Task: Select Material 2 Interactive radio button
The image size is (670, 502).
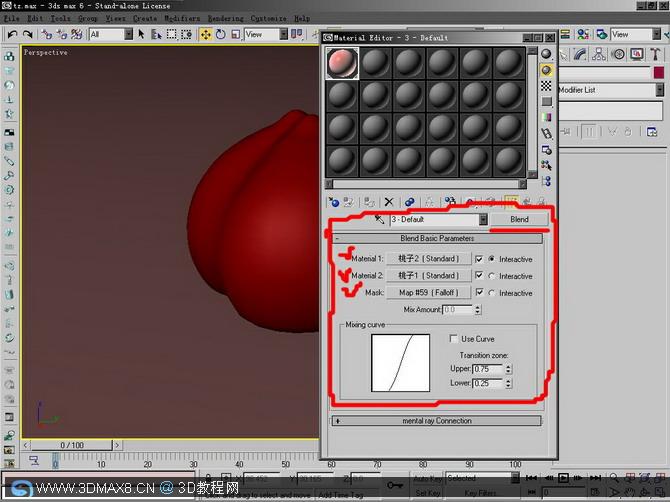Action: coord(492,276)
